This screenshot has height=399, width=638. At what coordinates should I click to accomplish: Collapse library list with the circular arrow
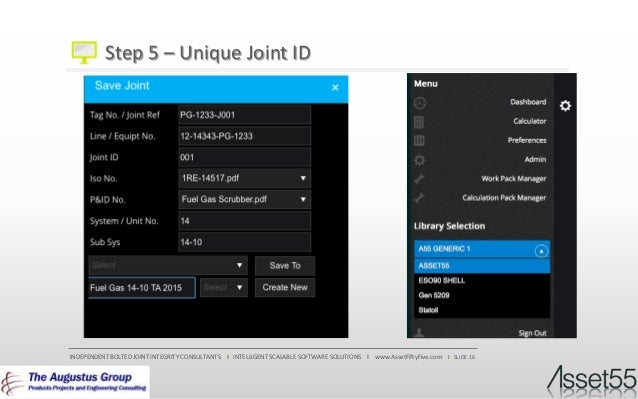tap(541, 251)
